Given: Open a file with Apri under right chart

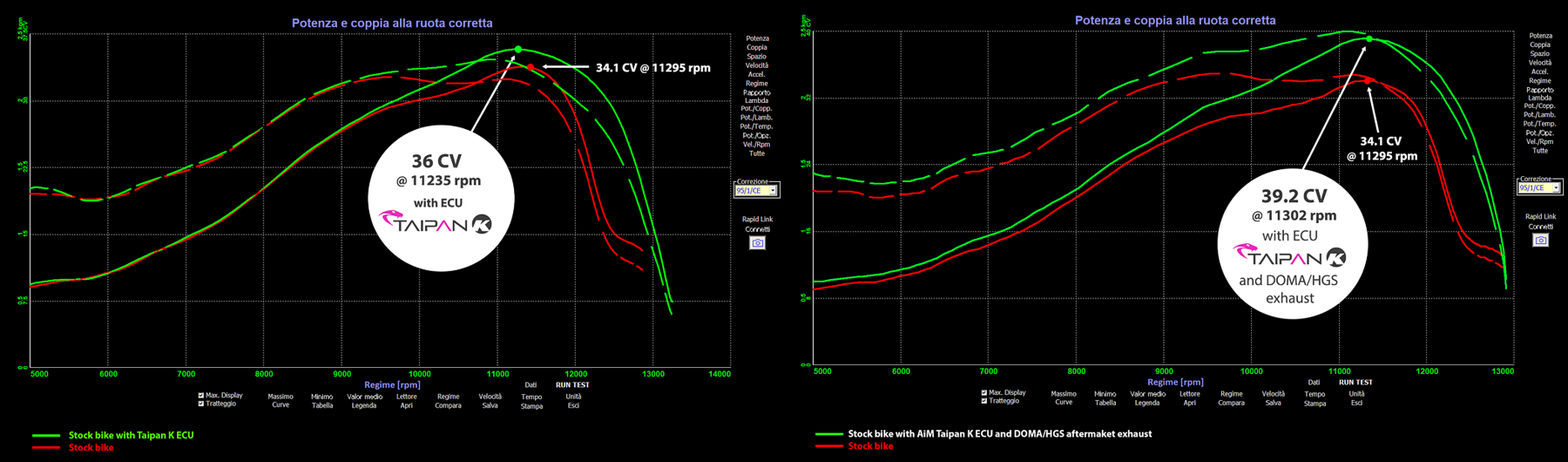Looking at the screenshot, I should coord(1189,403).
